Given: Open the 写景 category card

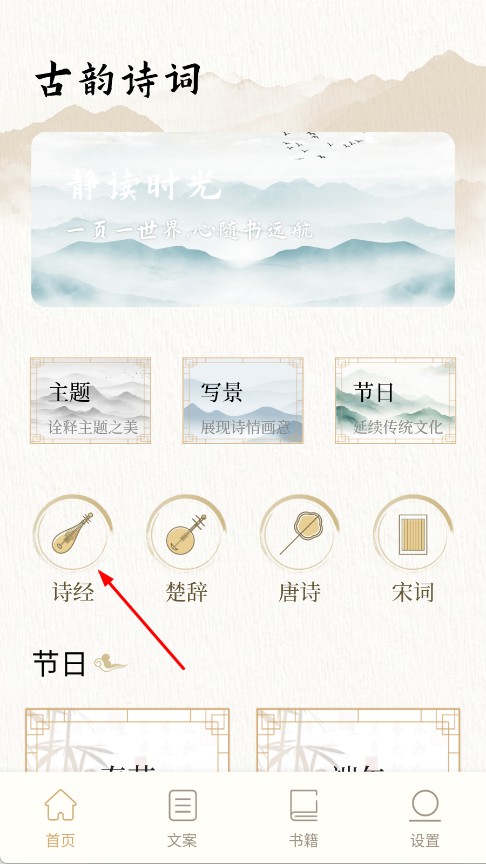Looking at the screenshot, I should (243, 400).
